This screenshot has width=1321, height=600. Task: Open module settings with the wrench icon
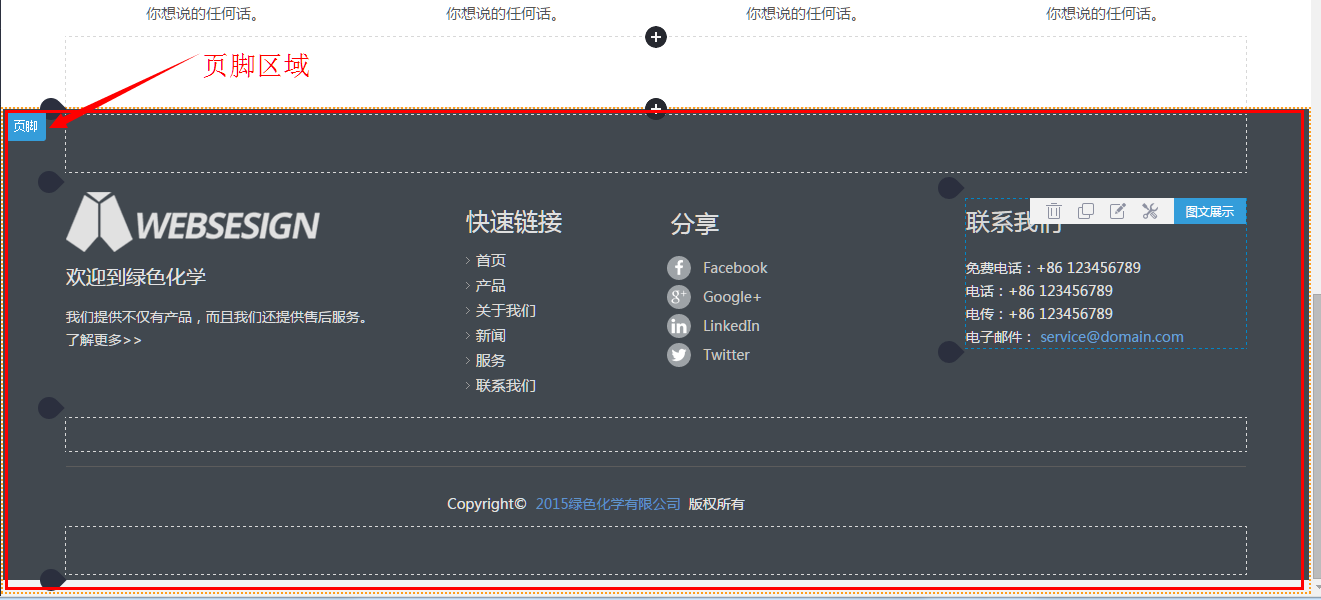pyautogui.click(x=1149, y=210)
